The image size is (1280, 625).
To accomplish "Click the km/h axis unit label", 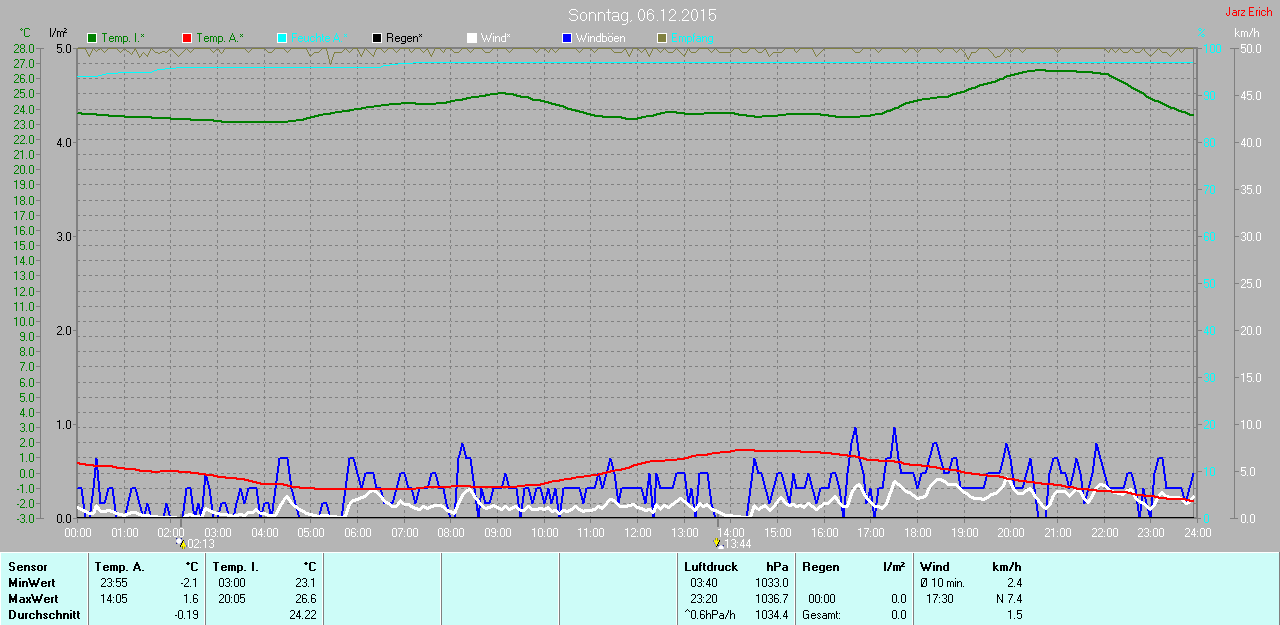I will click(1246, 33).
